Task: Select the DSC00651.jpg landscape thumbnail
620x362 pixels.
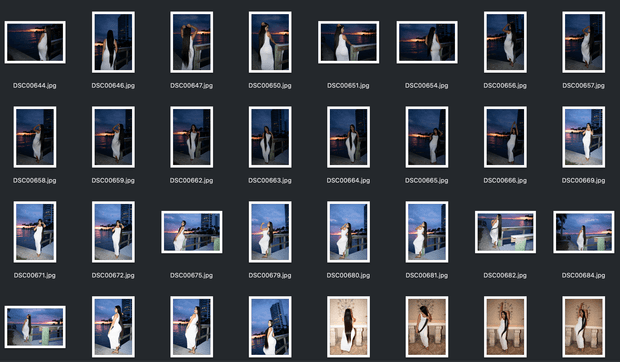Action: [348, 42]
